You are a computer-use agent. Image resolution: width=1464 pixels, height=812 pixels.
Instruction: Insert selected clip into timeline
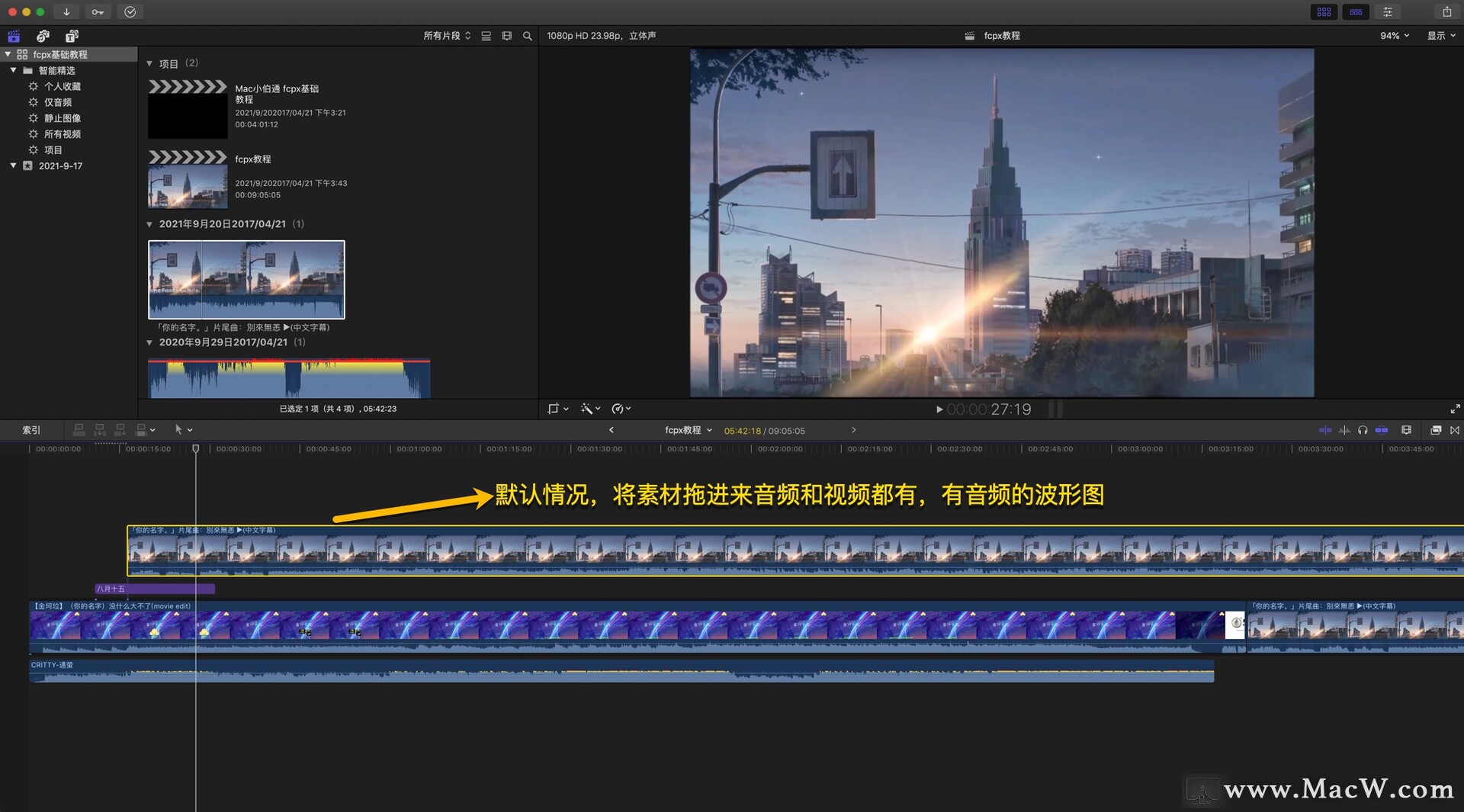pyautogui.click(x=99, y=430)
